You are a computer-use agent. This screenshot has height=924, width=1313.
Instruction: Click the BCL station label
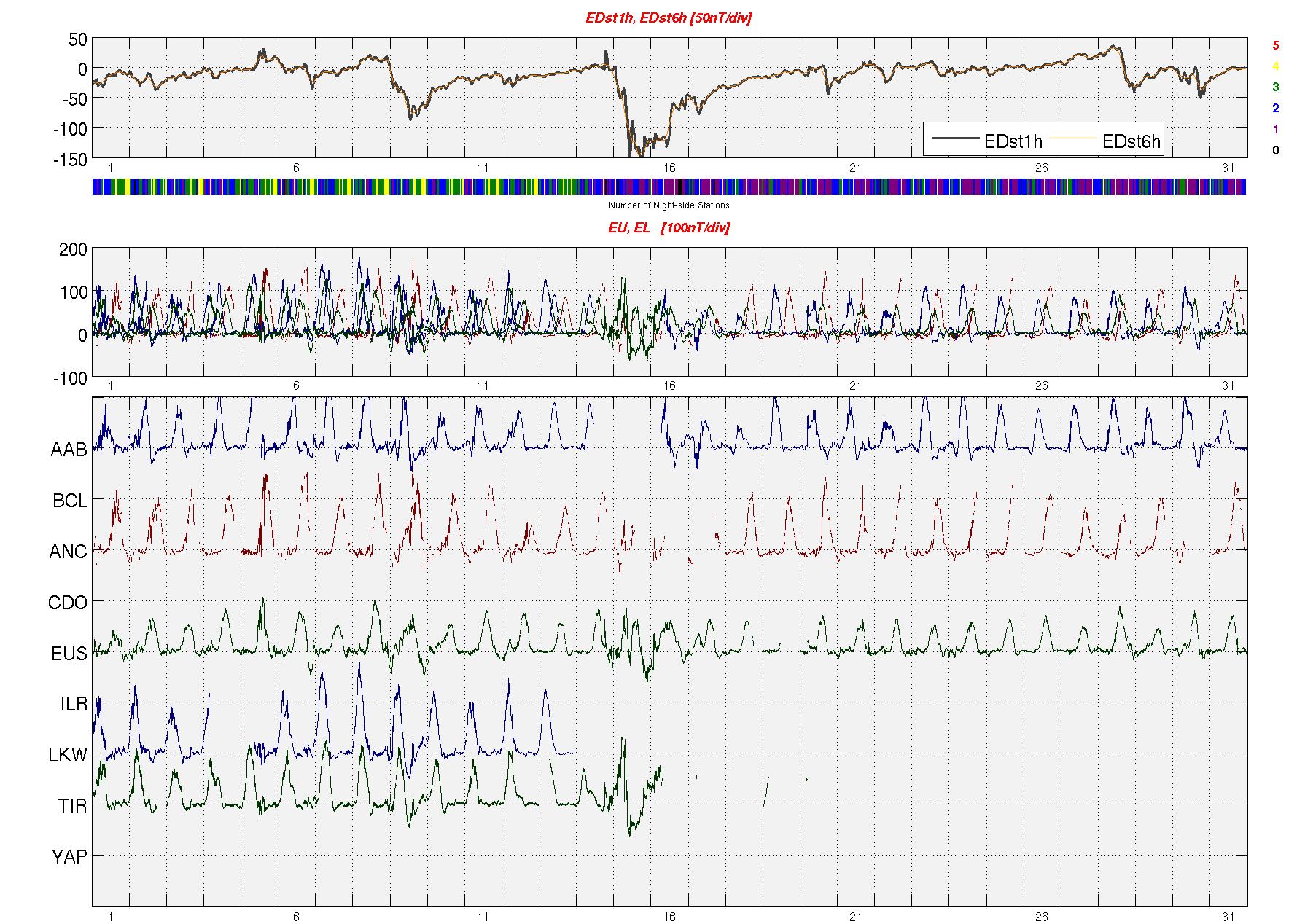pos(70,501)
